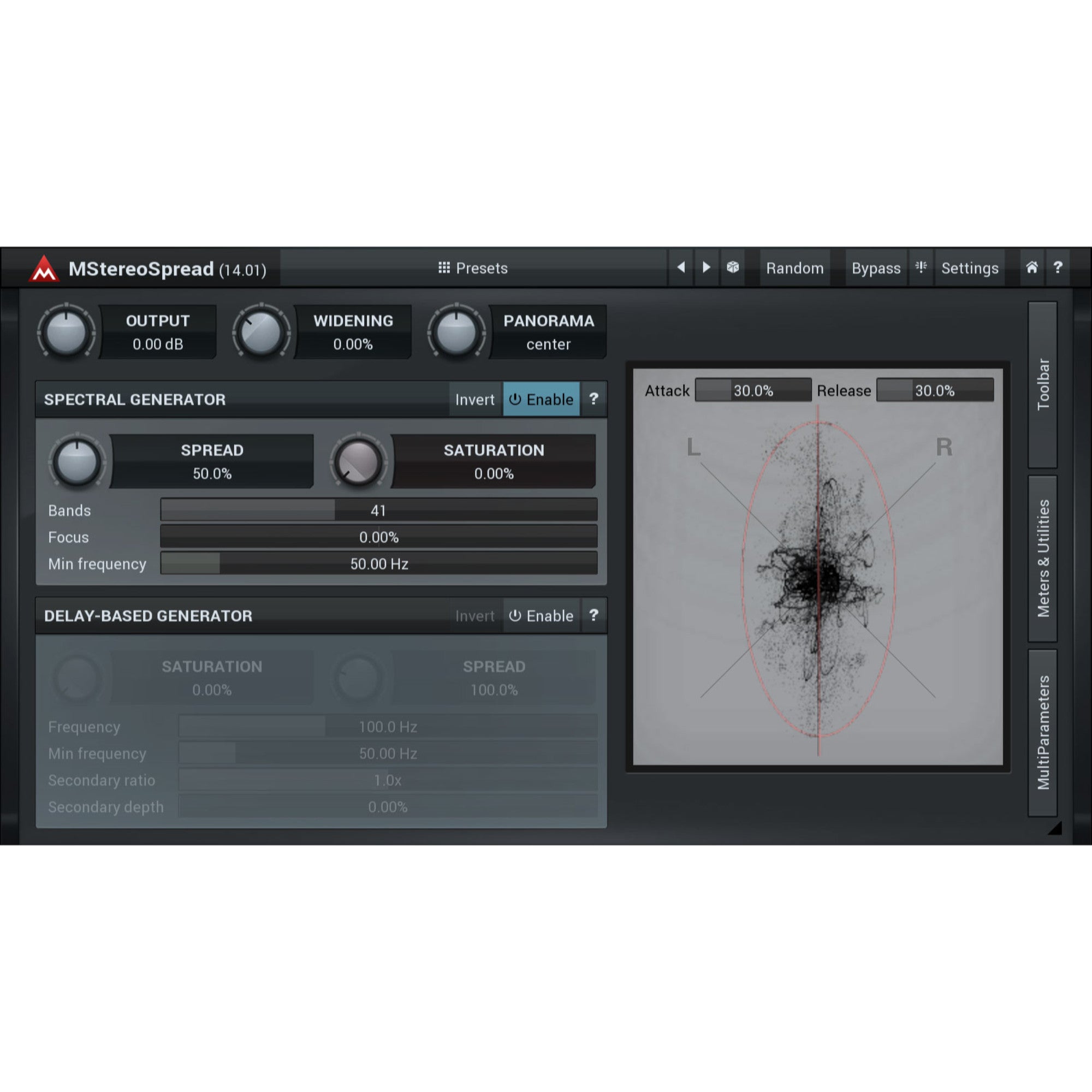
Task: Click the dice randomize-preset icon
Action: [733, 268]
